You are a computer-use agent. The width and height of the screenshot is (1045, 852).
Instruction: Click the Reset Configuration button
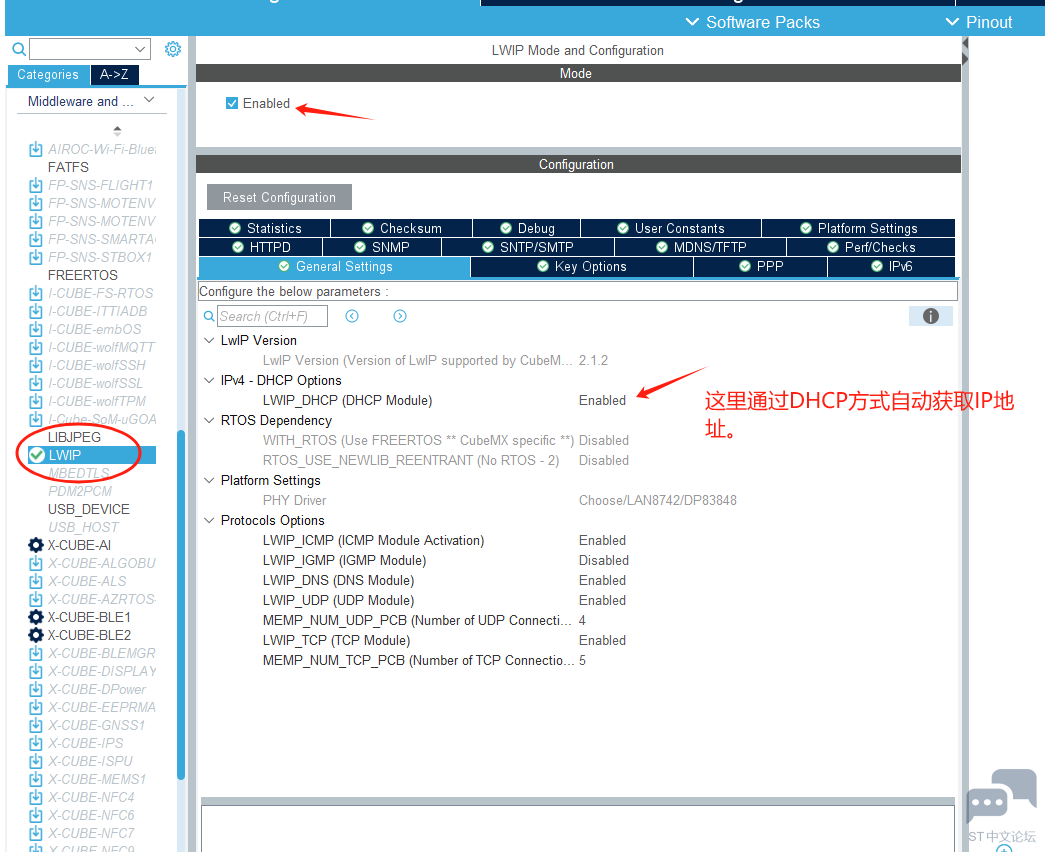(x=279, y=197)
